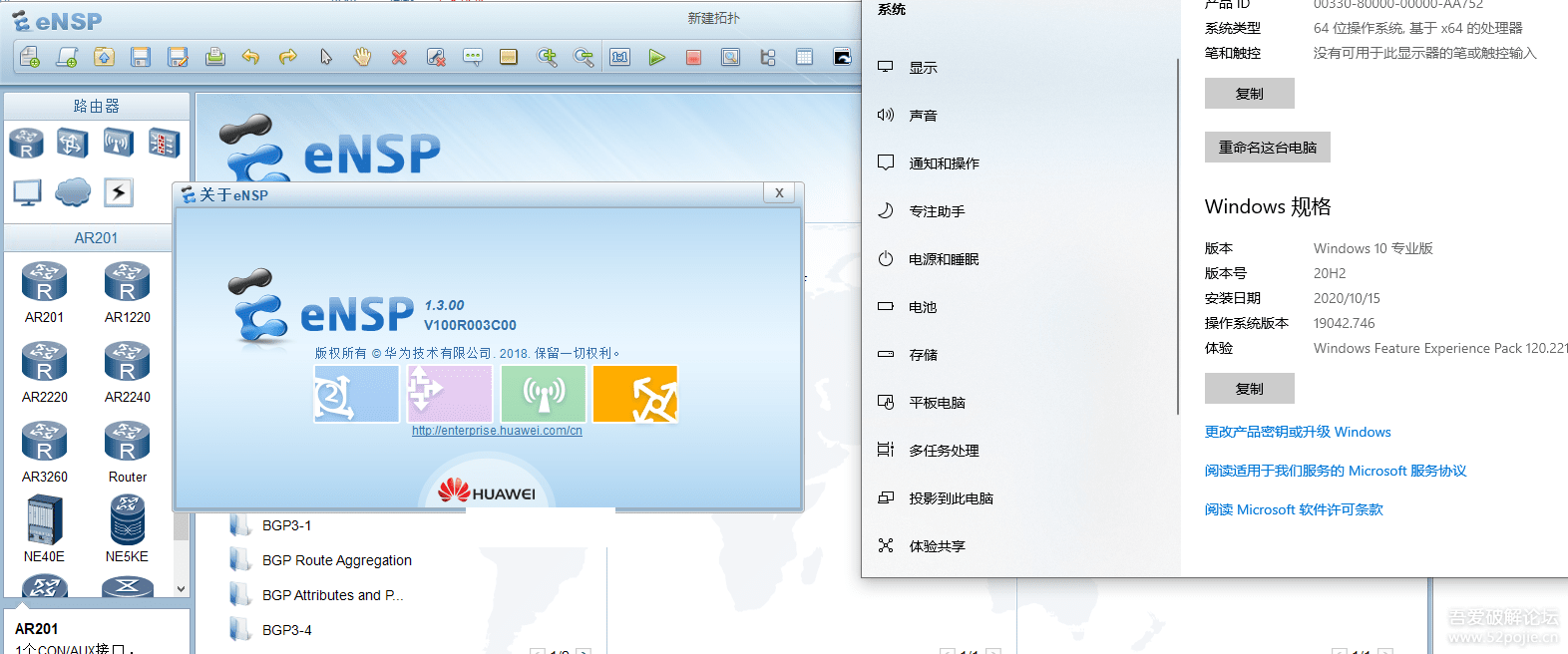
Task: Pick the AR2220 router device
Action: [x=45, y=372]
